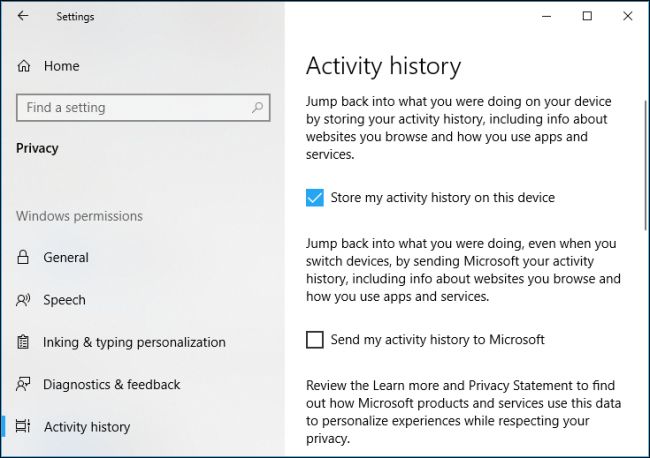Open the General privacy page

pos(66,258)
